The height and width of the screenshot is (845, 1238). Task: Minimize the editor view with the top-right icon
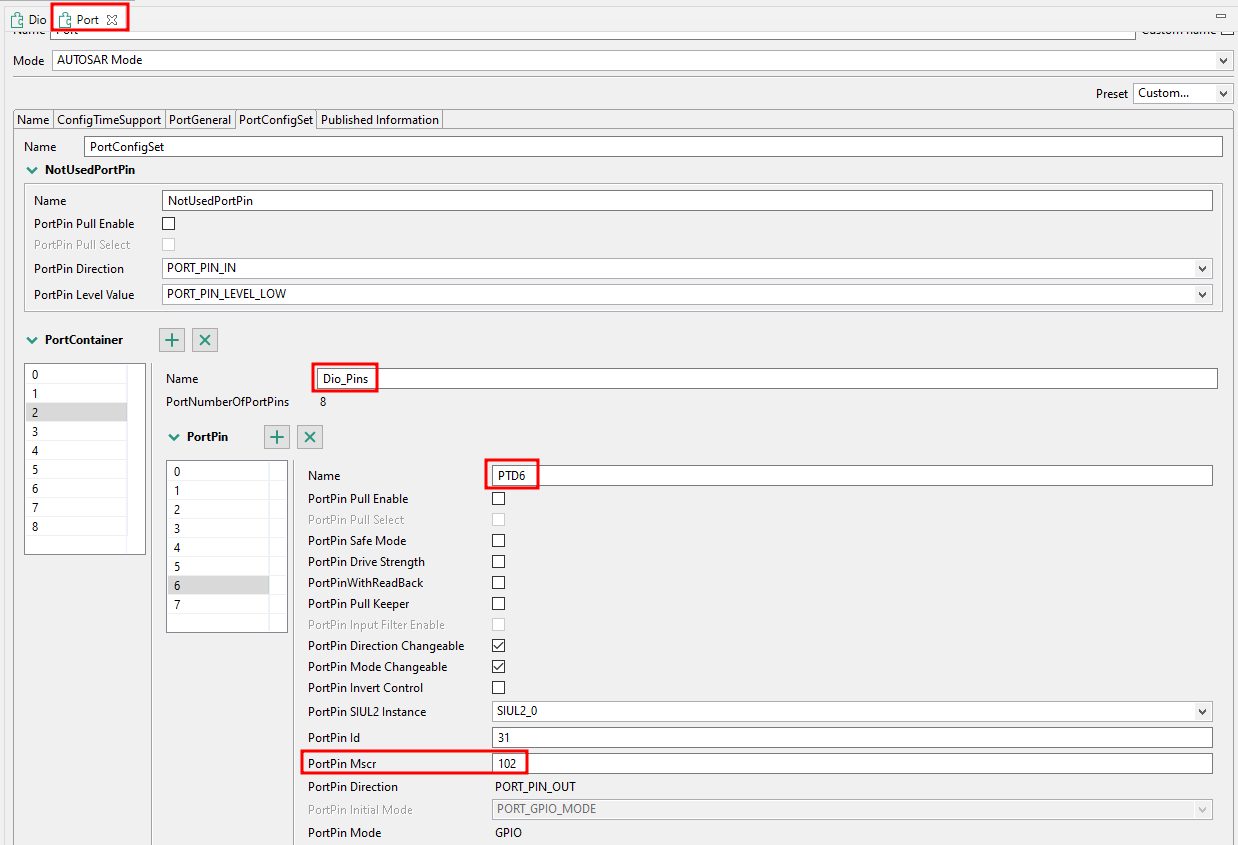point(1222,14)
